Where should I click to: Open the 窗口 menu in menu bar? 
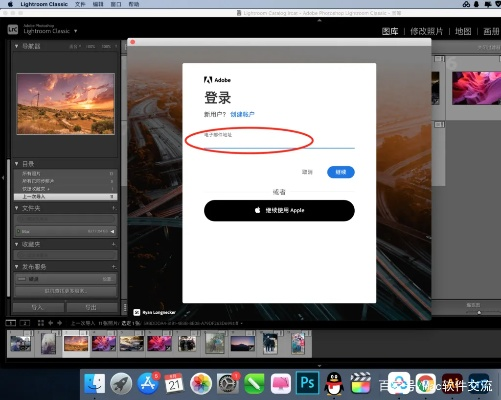[116, 4]
